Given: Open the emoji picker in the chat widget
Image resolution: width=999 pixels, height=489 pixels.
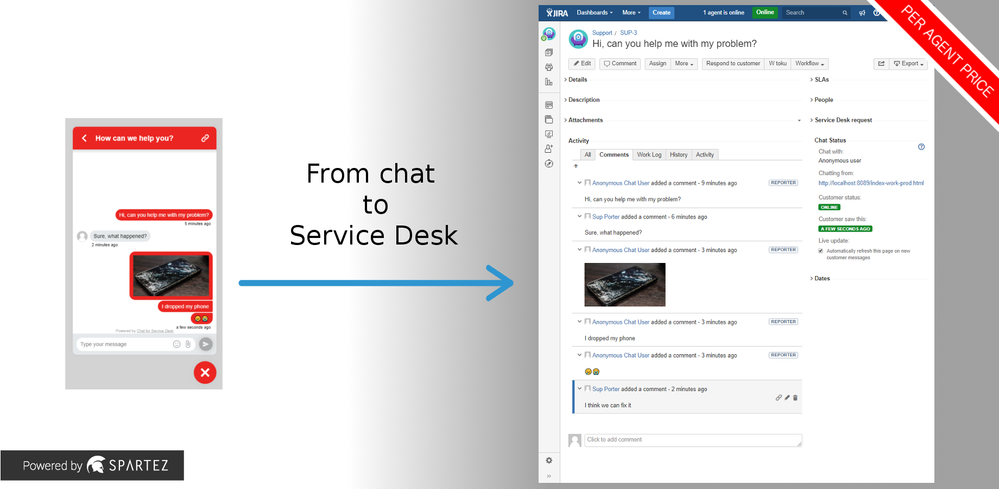Looking at the screenshot, I should pos(176,344).
